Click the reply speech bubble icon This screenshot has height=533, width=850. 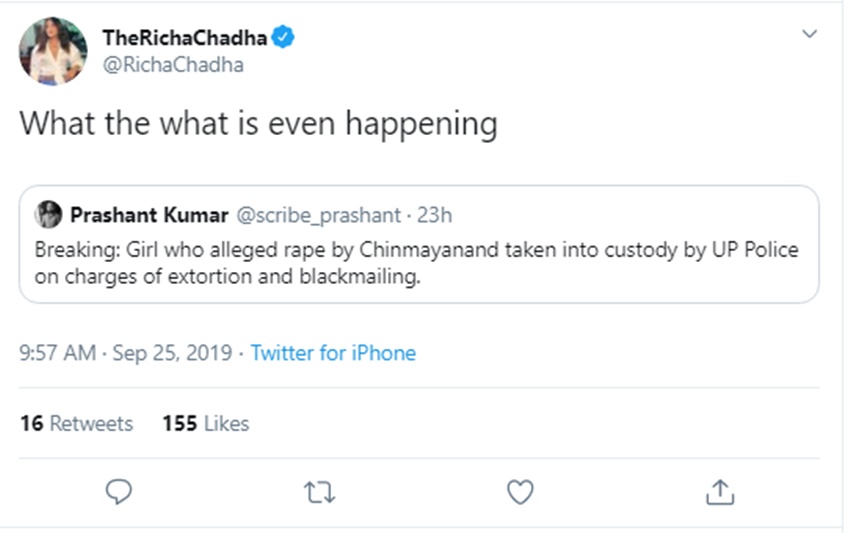pos(119,491)
